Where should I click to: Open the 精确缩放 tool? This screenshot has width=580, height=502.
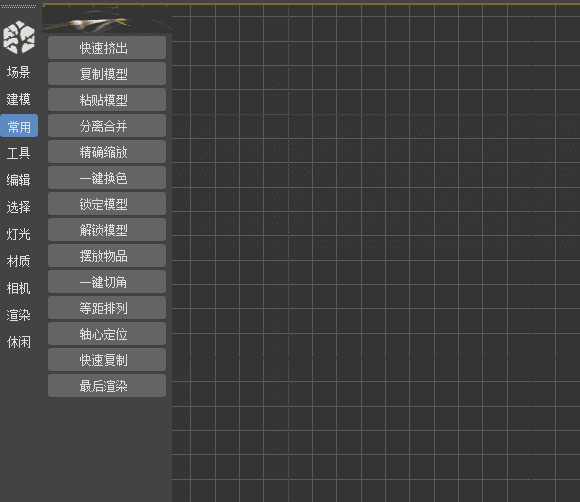click(107, 152)
